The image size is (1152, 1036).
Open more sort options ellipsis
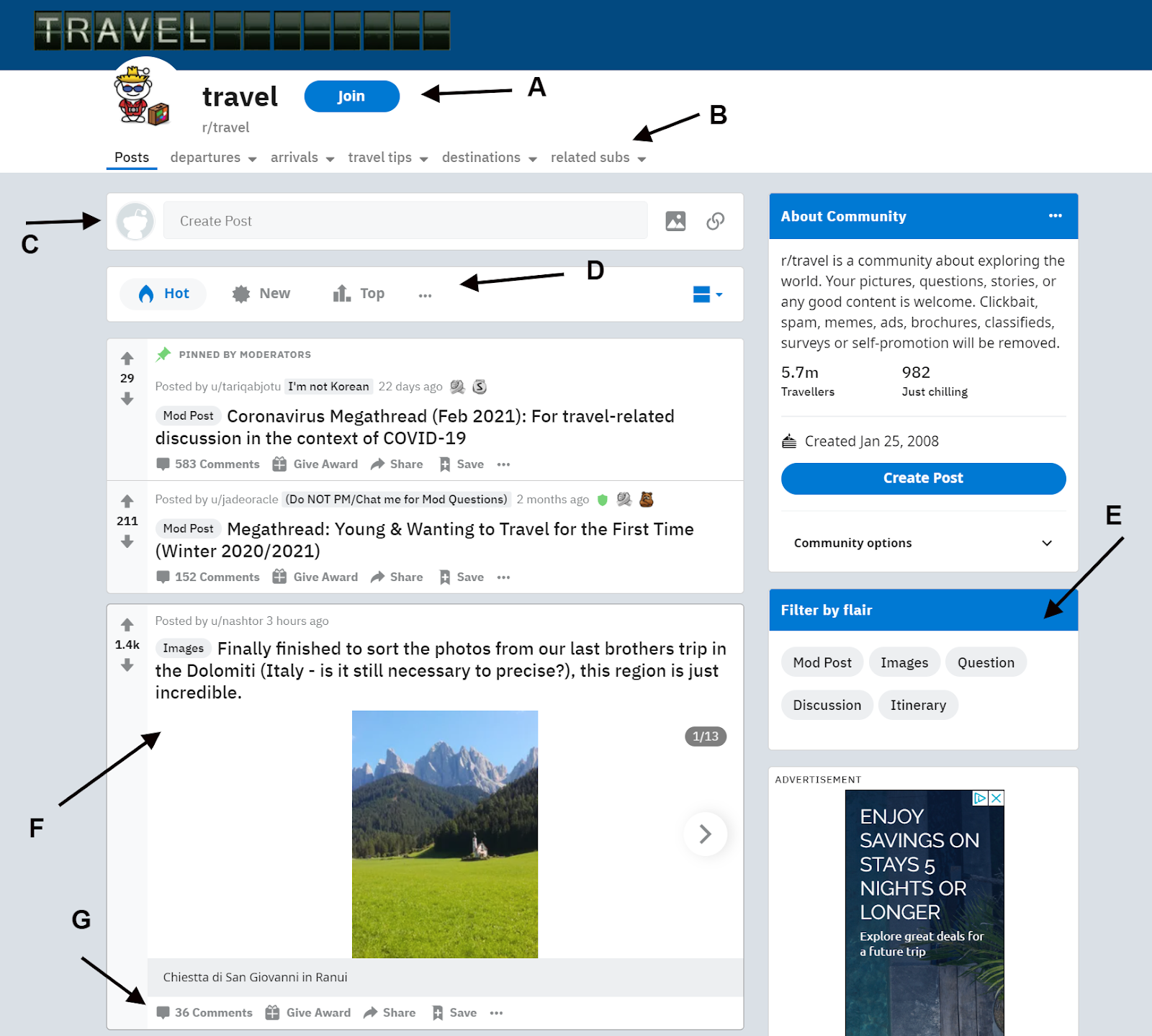425,294
